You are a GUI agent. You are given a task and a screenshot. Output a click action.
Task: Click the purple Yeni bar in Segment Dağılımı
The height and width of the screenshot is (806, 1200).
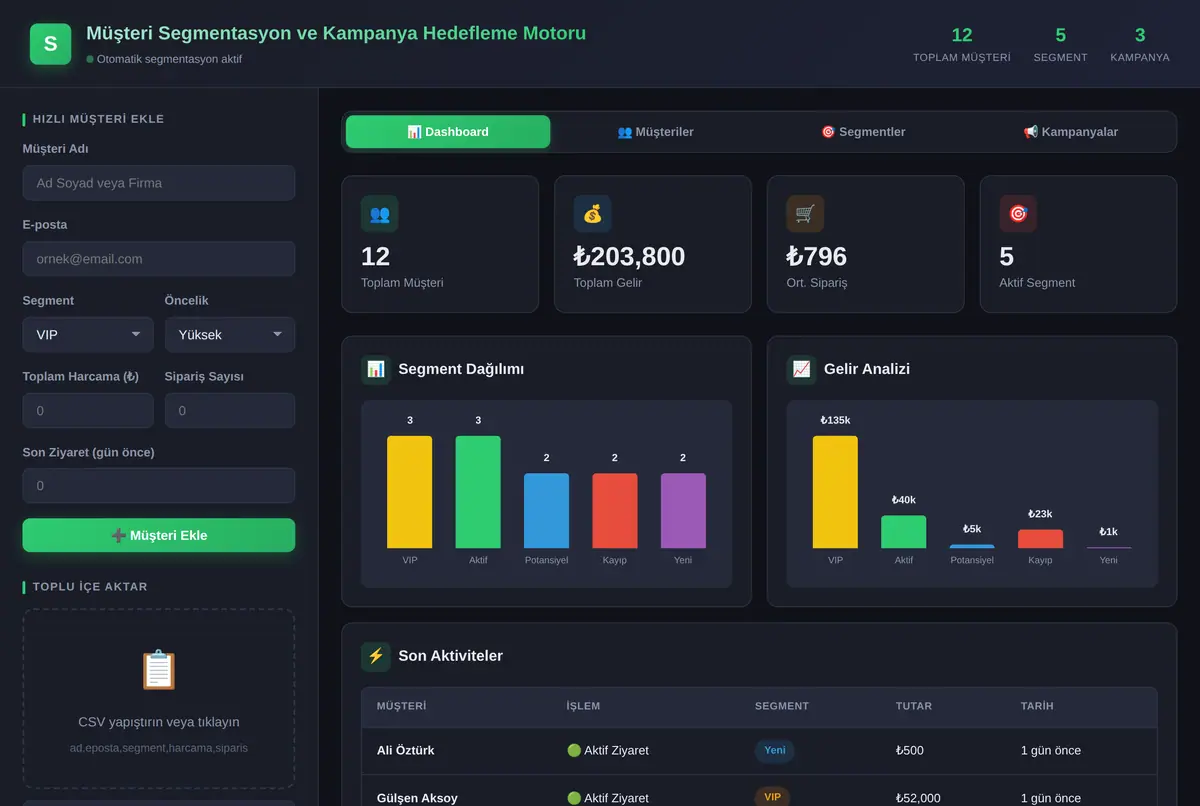point(683,511)
